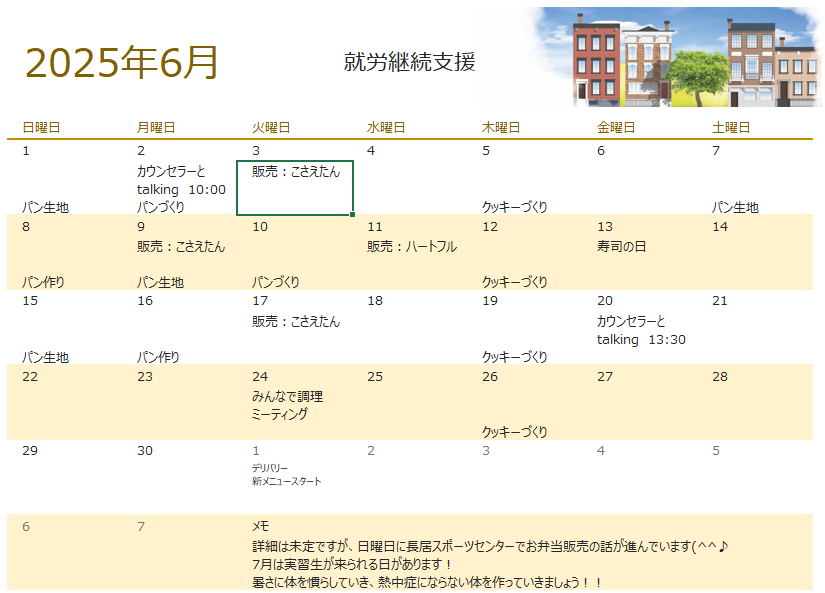
Task: Click the townhouse buildings illustration
Action: 675,57
